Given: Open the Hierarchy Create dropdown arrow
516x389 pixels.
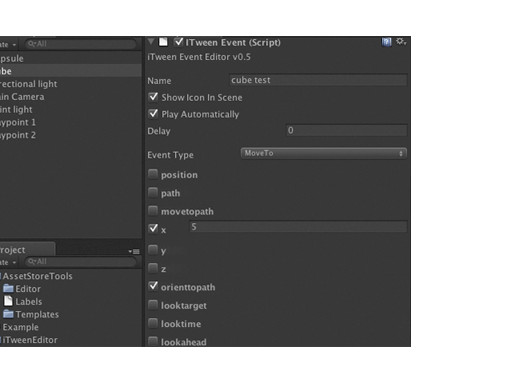Looking at the screenshot, I should [14, 44].
